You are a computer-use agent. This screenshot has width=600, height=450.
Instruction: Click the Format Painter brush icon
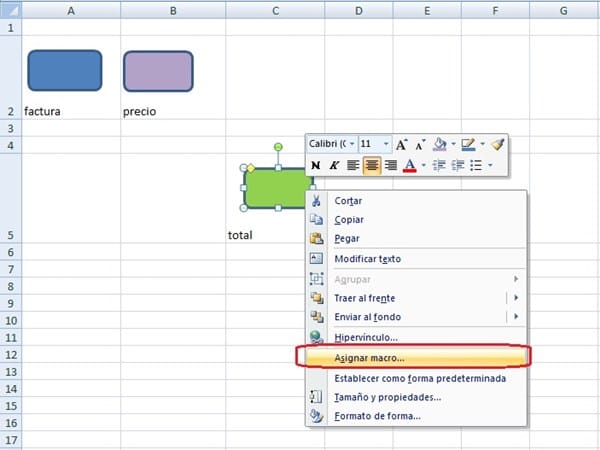(x=498, y=145)
